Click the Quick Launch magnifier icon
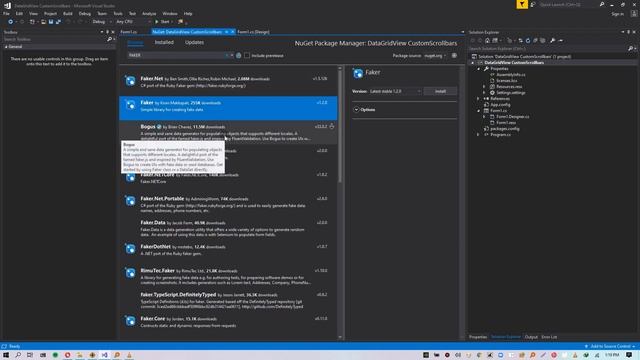The height and width of the screenshot is (360, 640). coord(602,4)
